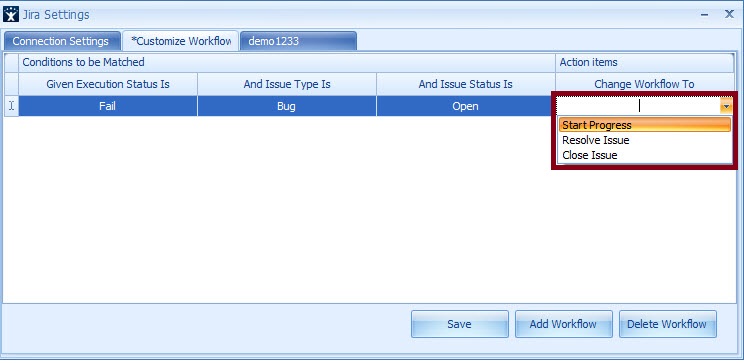Click the And Issue Type Is header
744x363 pixels.
click(x=287, y=84)
